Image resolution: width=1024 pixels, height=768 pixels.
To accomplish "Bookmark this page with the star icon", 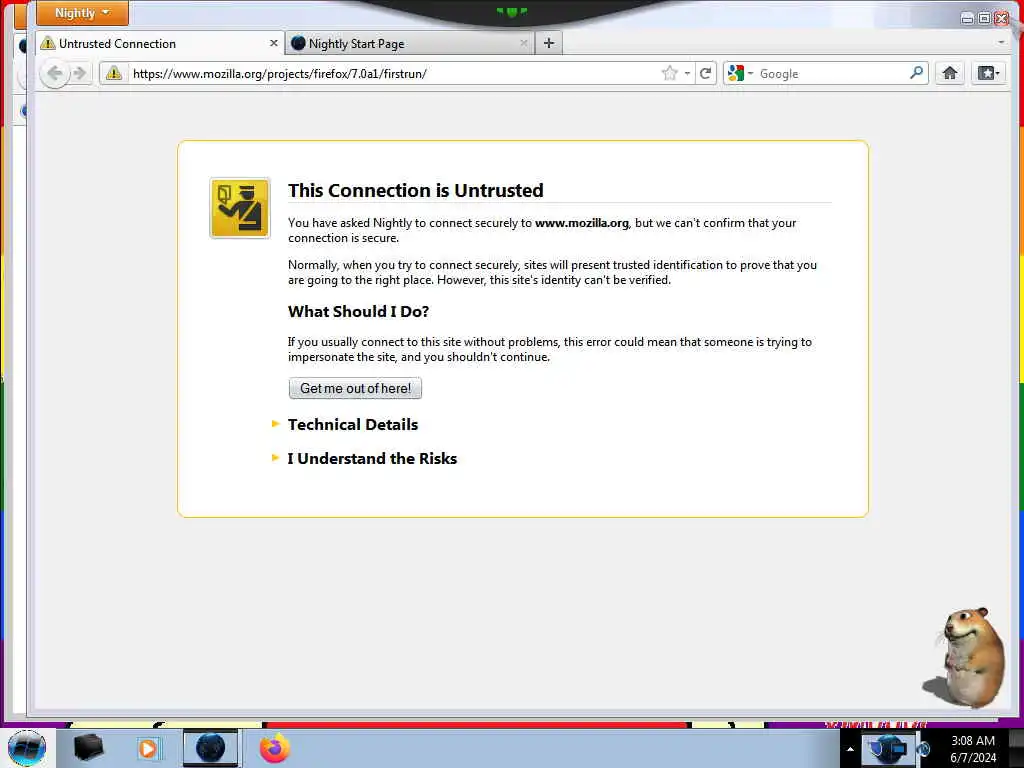I will [669, 73].
